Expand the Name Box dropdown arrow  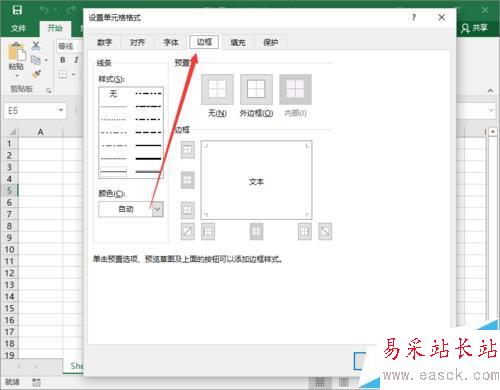tap(61, 110)
